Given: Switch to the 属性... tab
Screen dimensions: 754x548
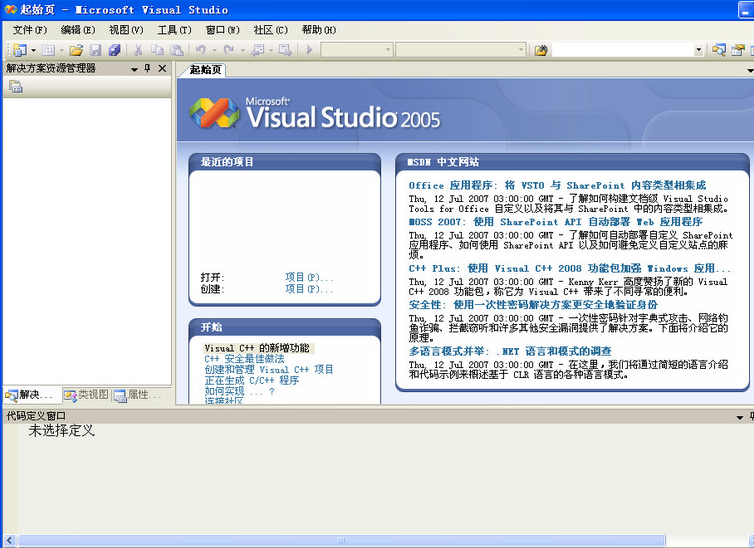Looking at the screenshot, I should pos(138,395).
